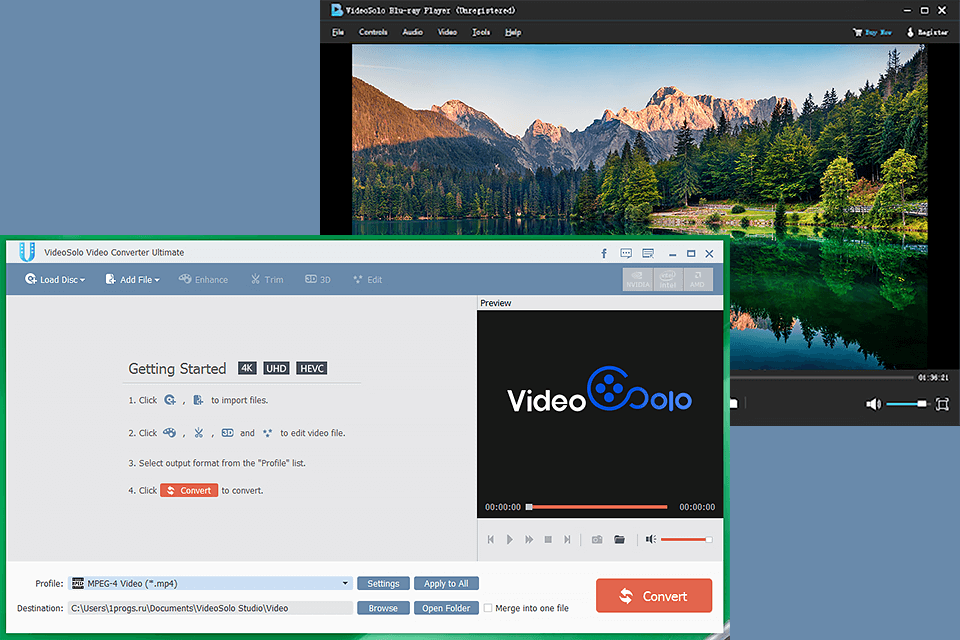Viewport: 960px width, 640px height.
Task: Click the Enhance tool in toolbar
Action: pos(203,279)
